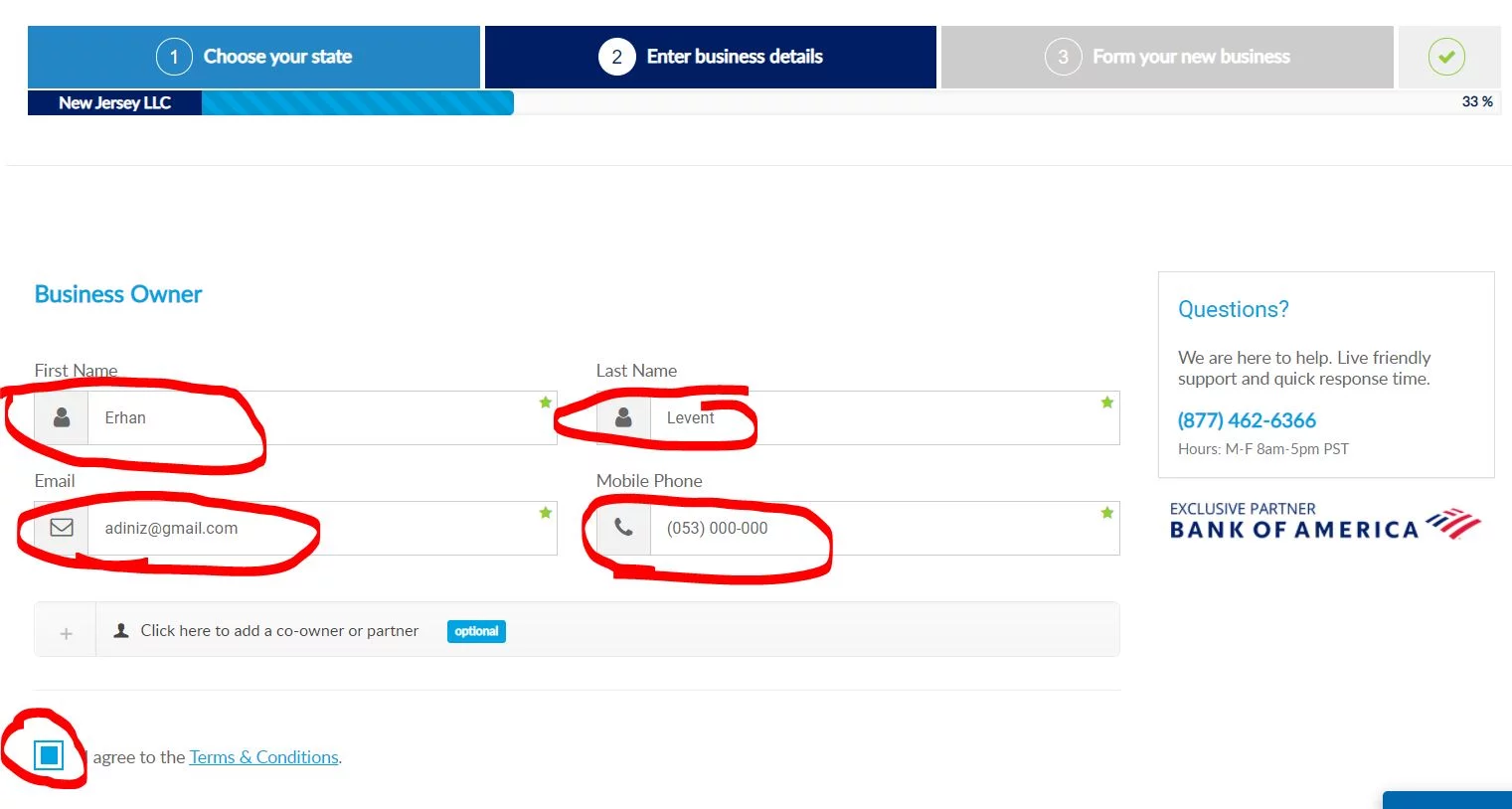Click the green checkmark step icon
This screenshot has height=809, width=1512.
click(x=1446, y=57)
